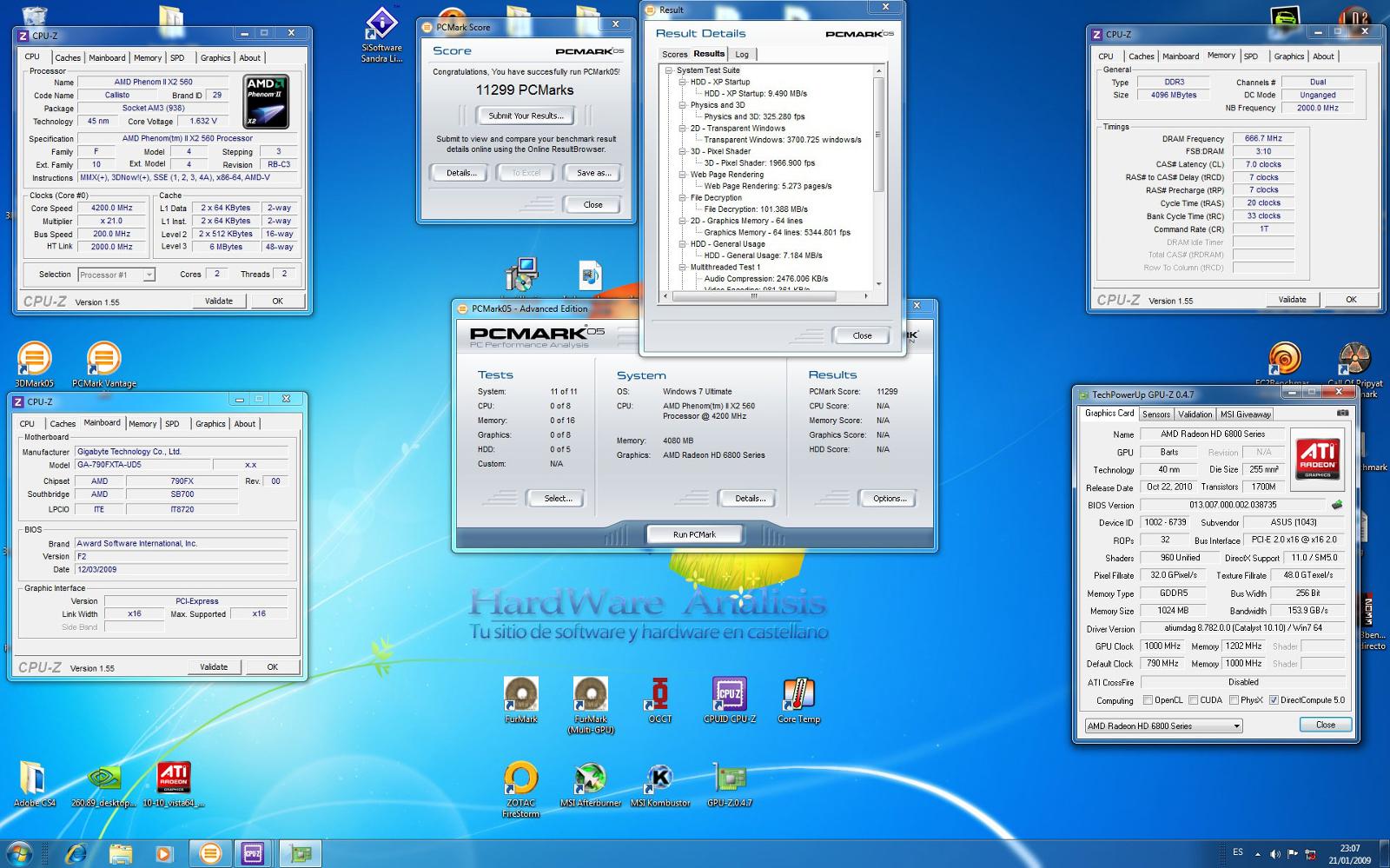Collapse the 2D - Transparent Windows node

(x=683, y=129)
